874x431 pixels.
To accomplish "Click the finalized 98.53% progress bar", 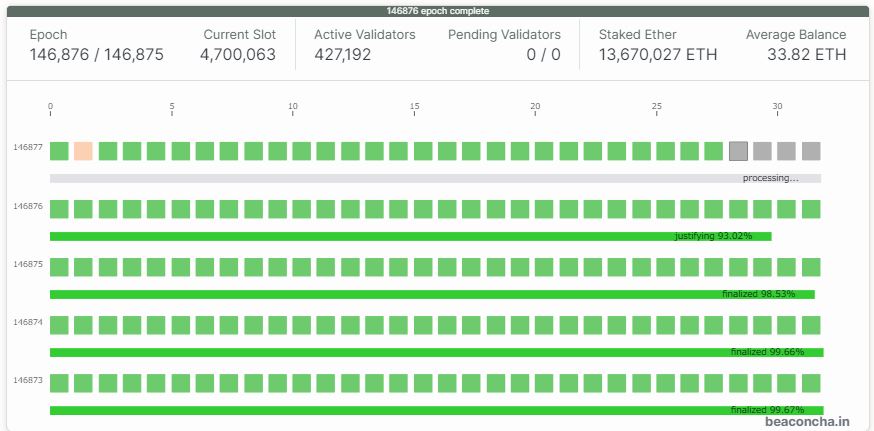I will pos(432,294).
